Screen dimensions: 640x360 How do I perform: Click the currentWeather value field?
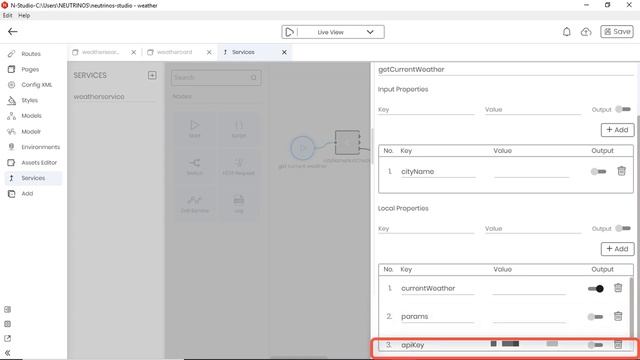point(529,289)
